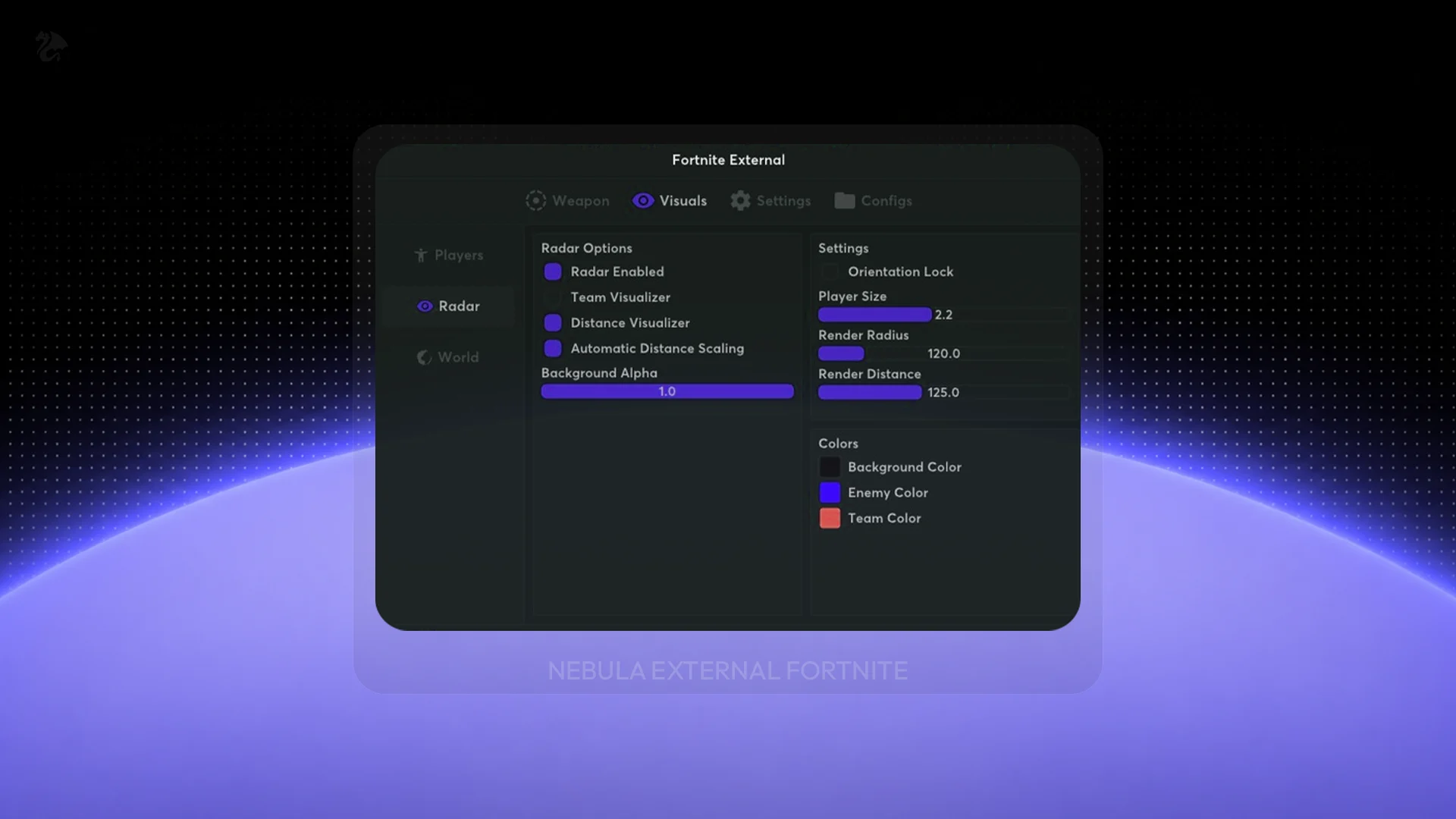
Task: Disable the Radar Enabled checkbox
Action: coord(553,271)
